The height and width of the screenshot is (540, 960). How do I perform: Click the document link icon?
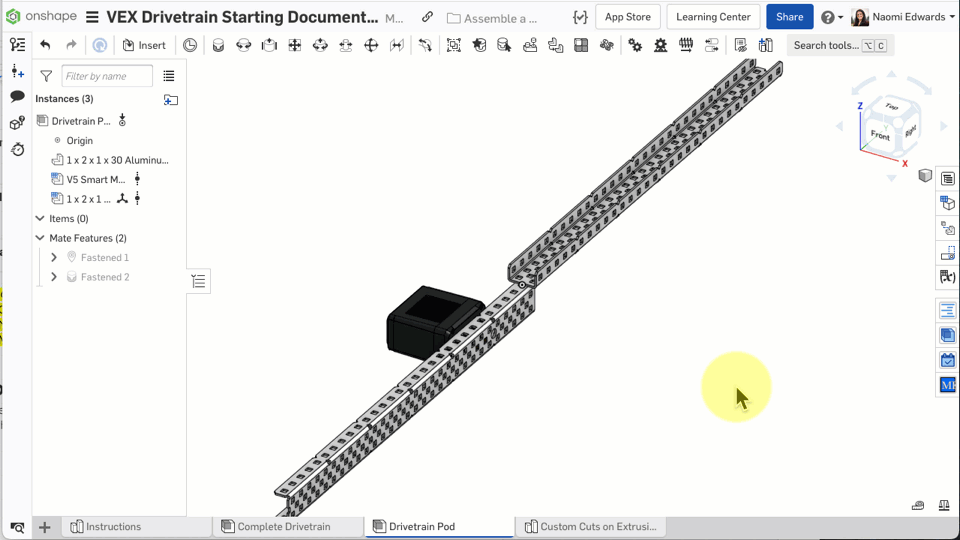point(427,17)
